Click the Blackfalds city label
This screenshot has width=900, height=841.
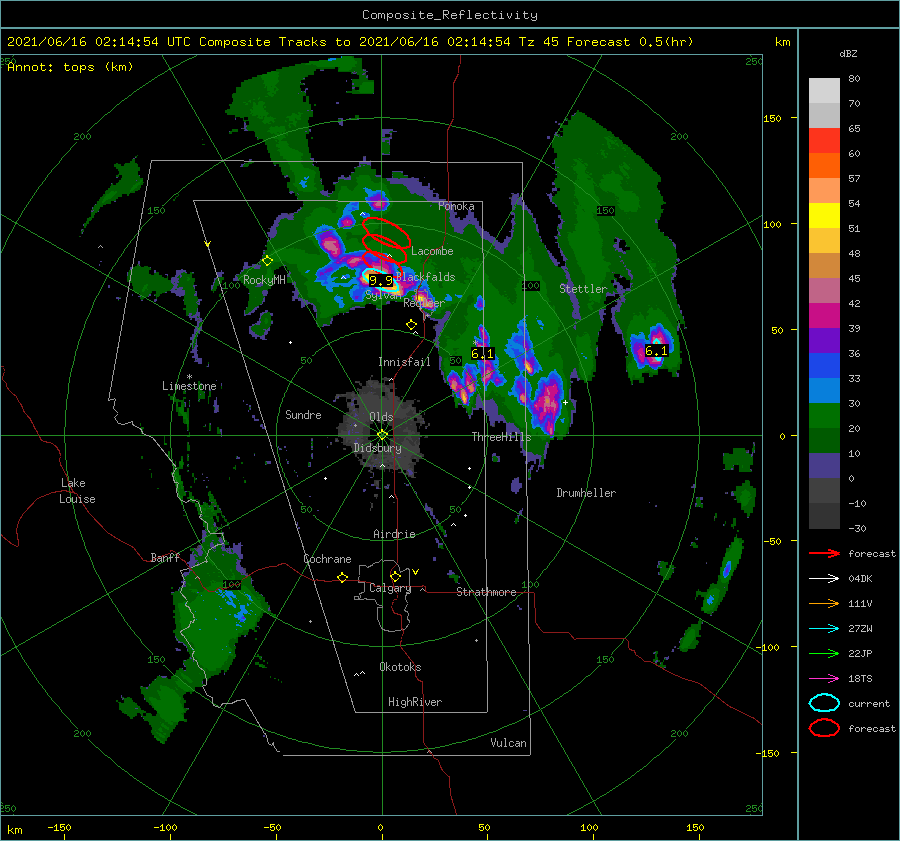426,277
